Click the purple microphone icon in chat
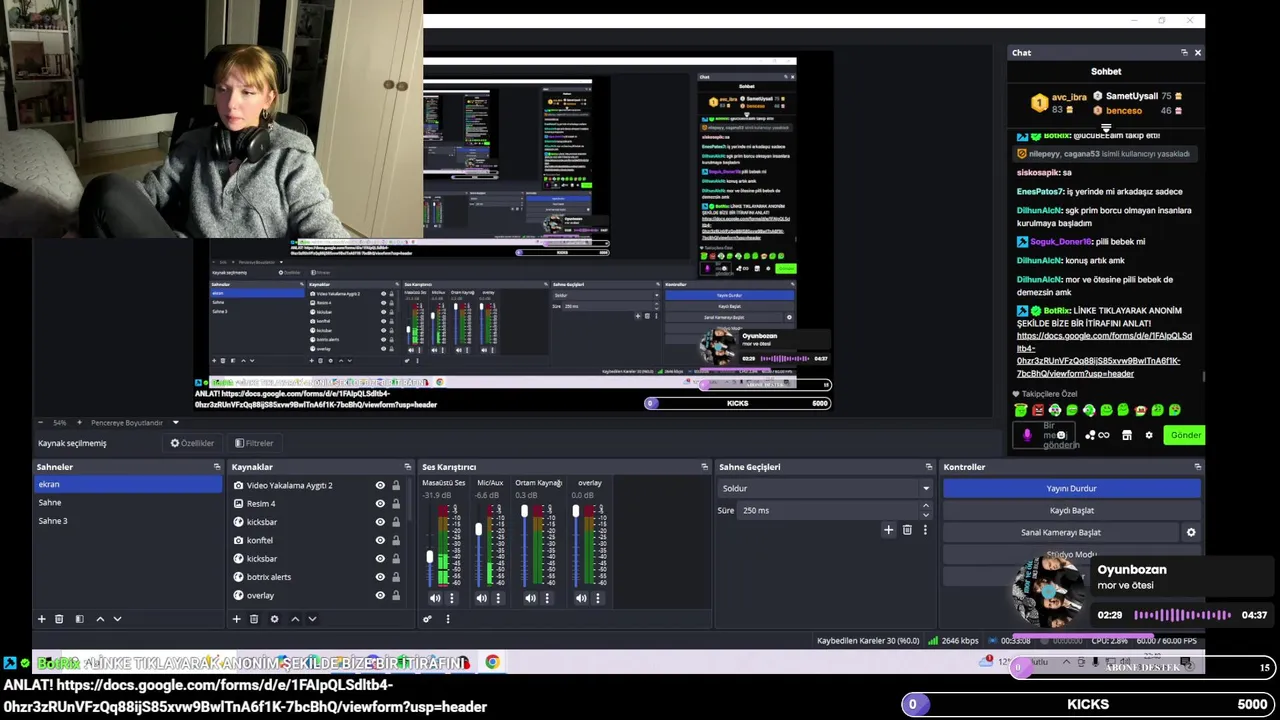Screen dimensions: 1280x720 pos(1027,435)
